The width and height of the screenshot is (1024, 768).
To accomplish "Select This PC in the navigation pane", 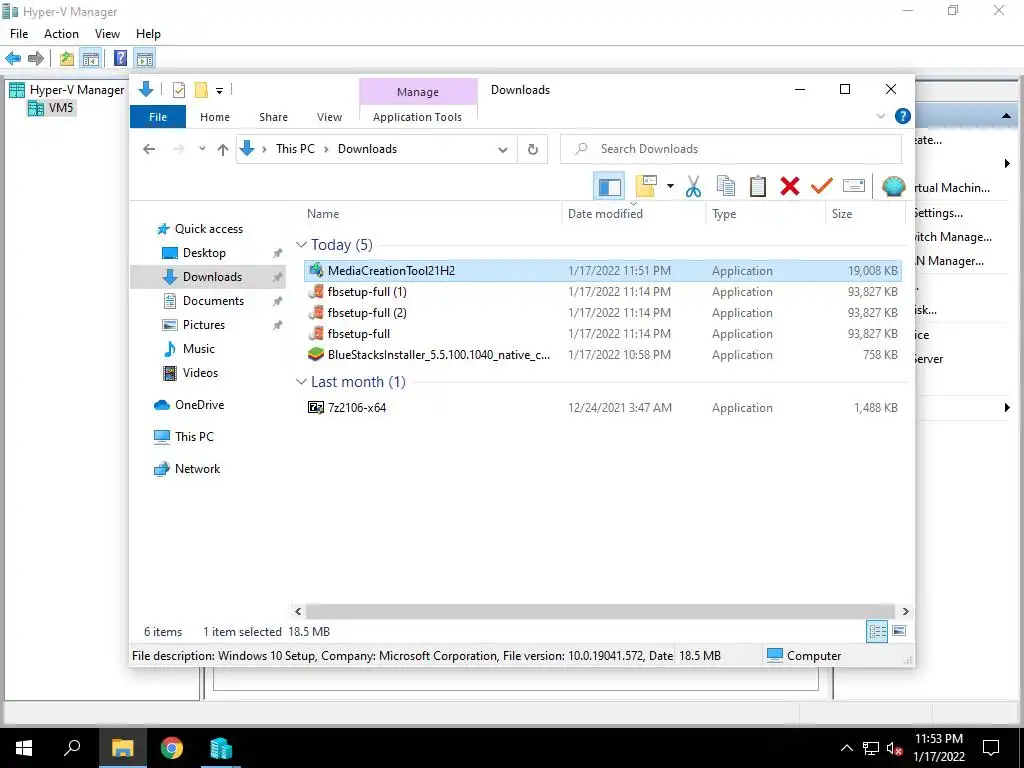I will pyautogui.click(x=194, y=437).
